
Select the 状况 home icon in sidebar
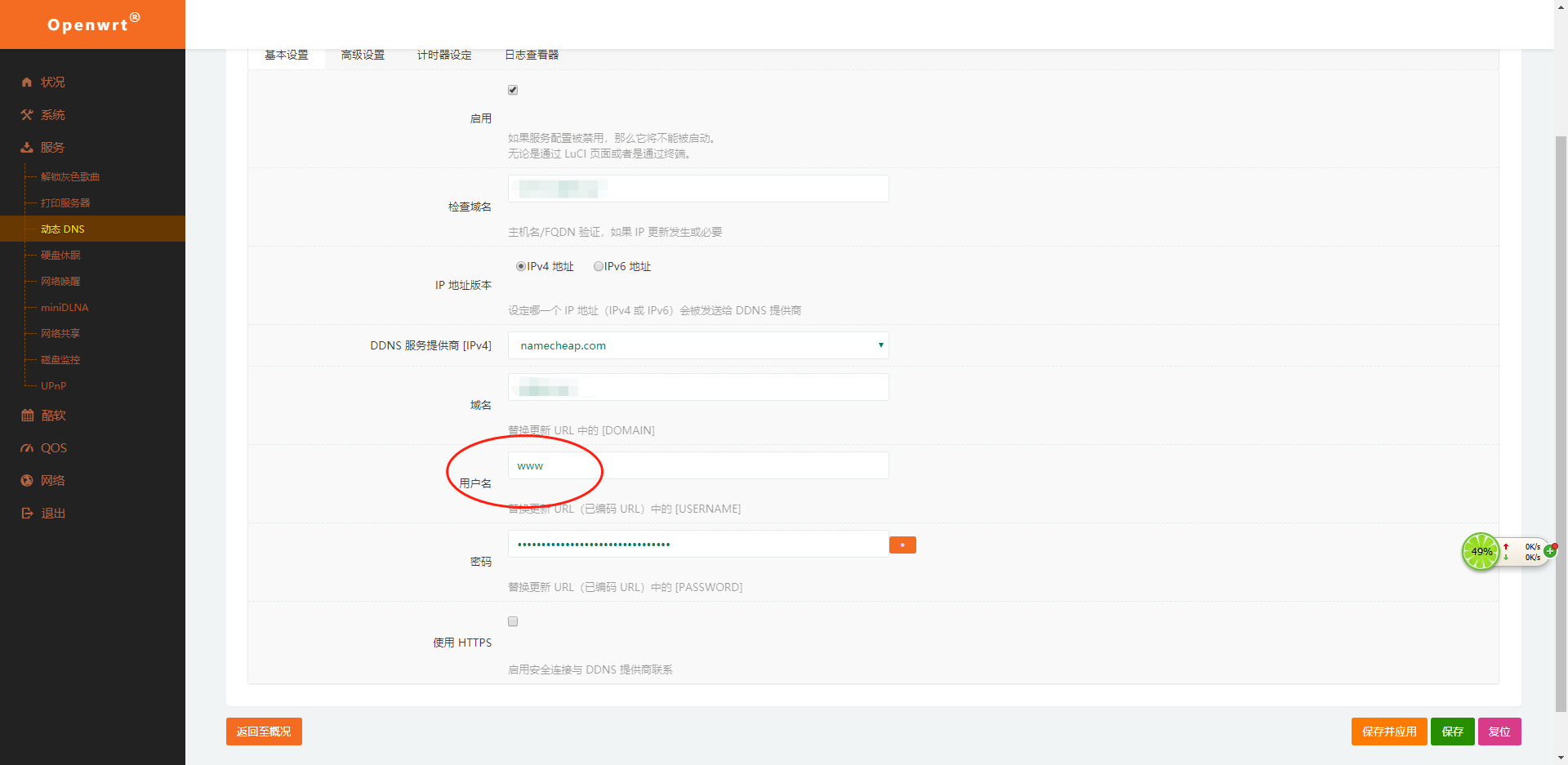pyautogui.click(x=27, y=82)
